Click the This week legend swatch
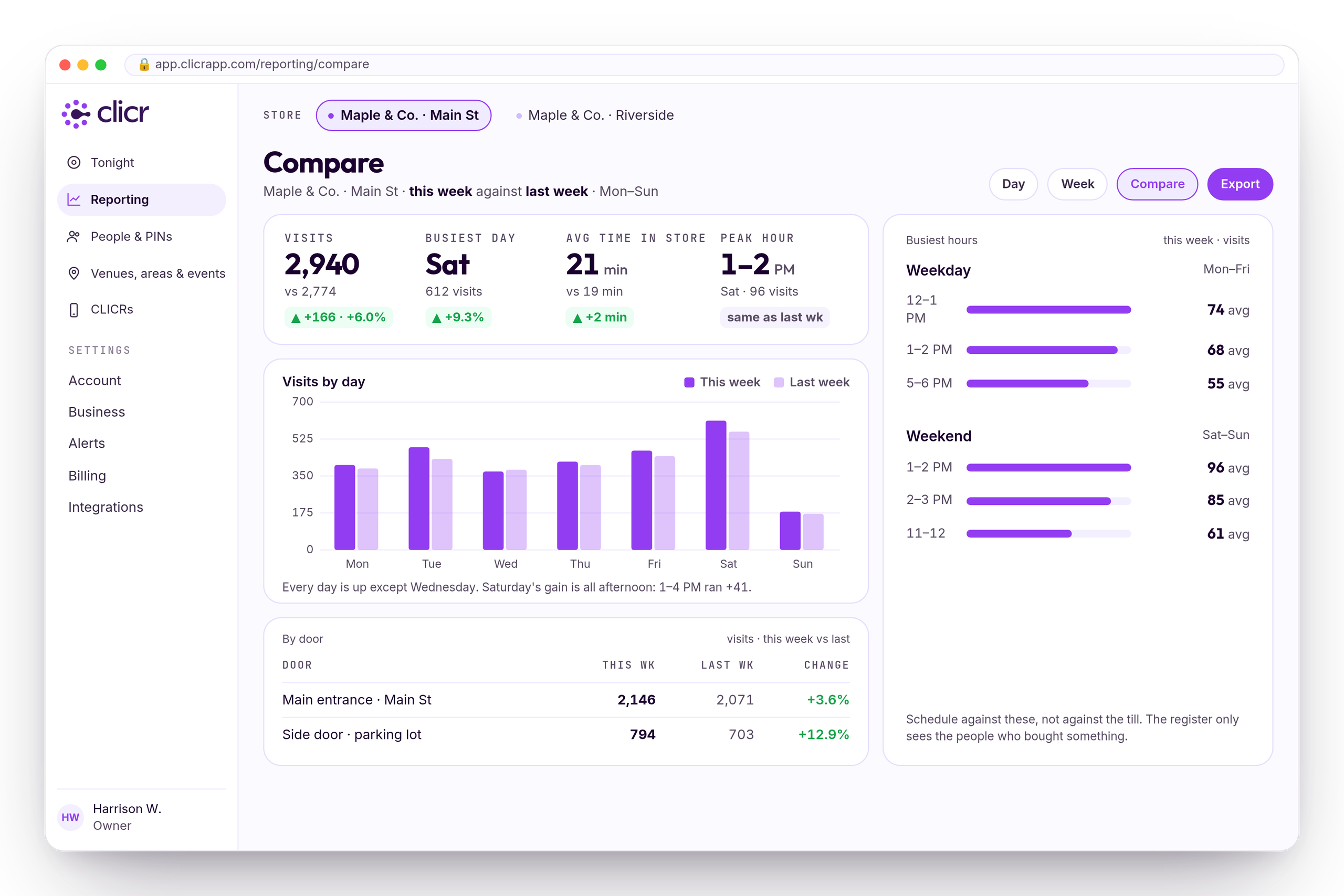This screenshot has width=1344, height=896. (x=689, y=382)
